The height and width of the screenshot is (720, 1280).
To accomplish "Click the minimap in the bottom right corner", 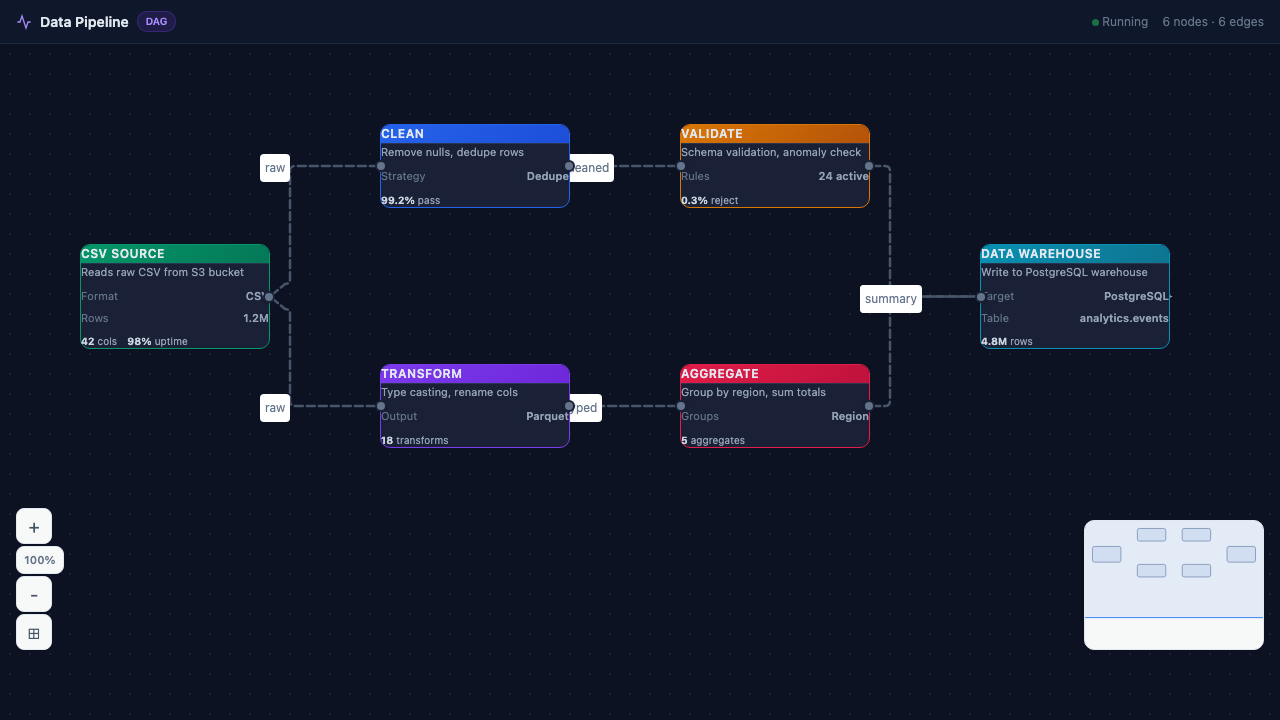I will tap(1173, 584).
